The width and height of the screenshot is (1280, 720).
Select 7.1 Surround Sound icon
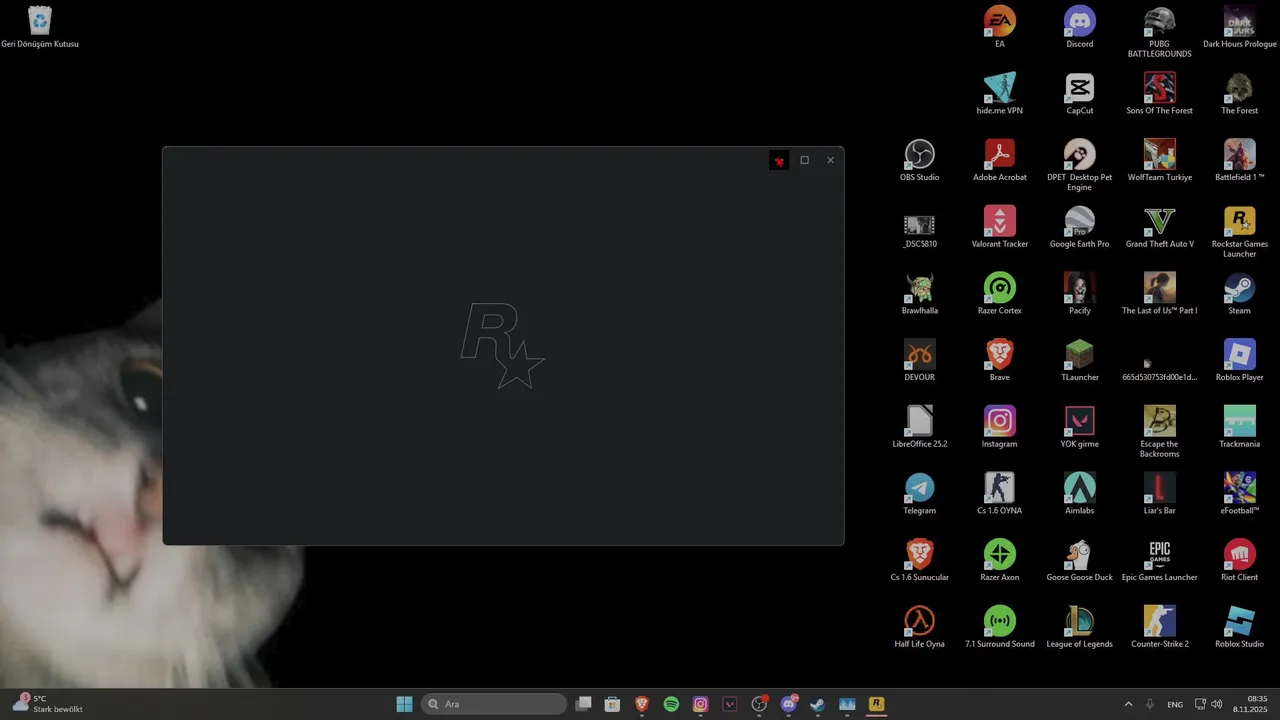(1000, 627)
